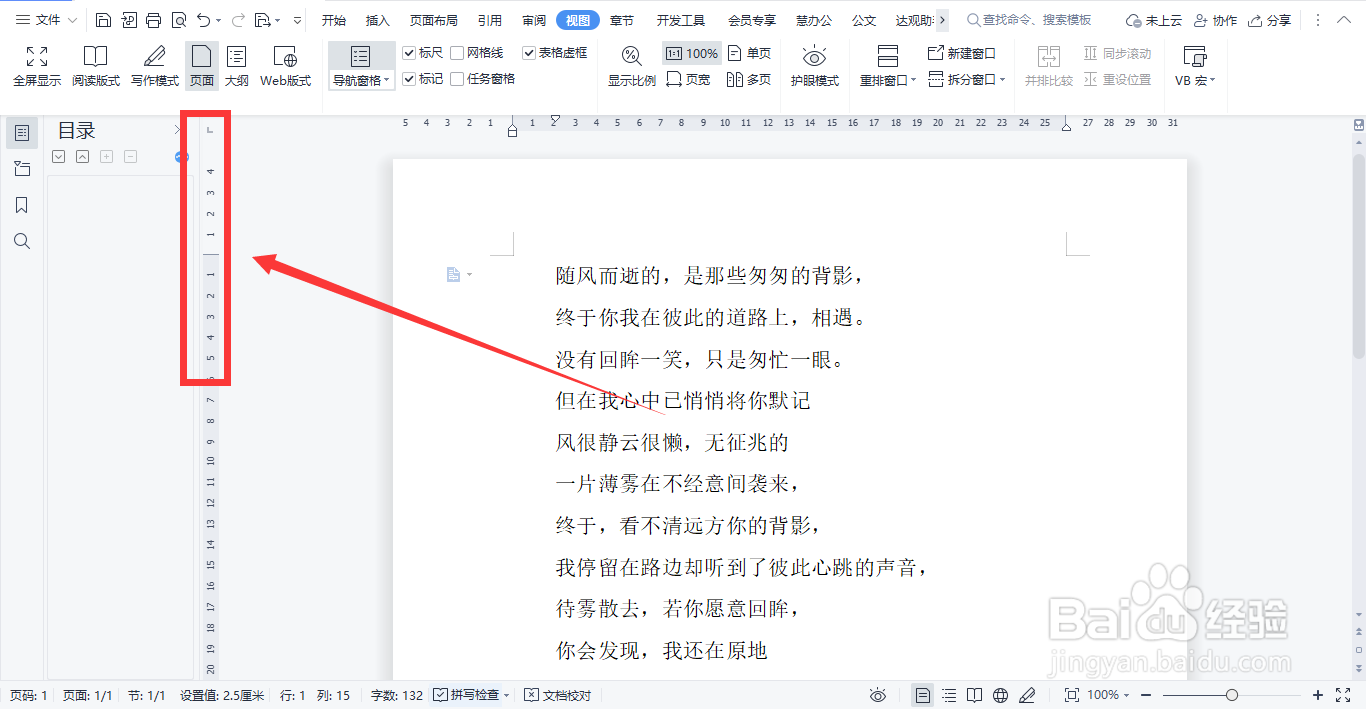Open the chapter navigation sidebar icon

tap(22, 169)
